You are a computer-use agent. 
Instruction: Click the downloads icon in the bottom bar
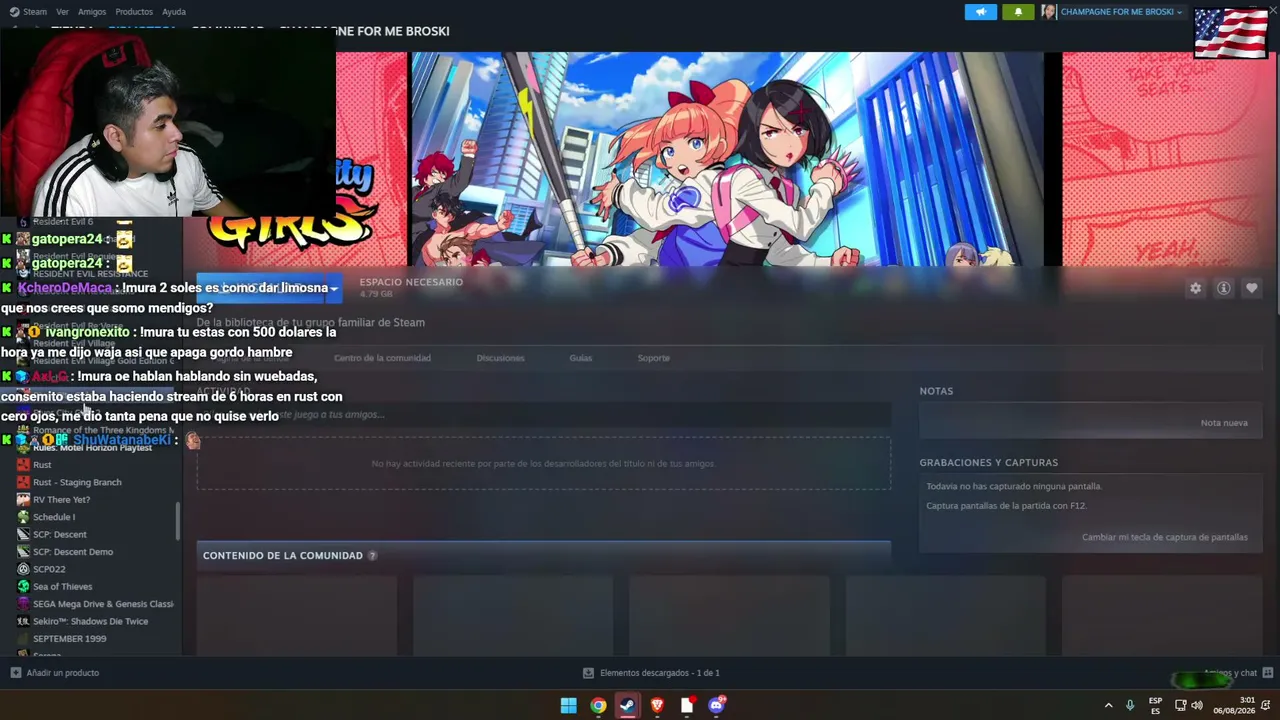[x=588, y=673]
